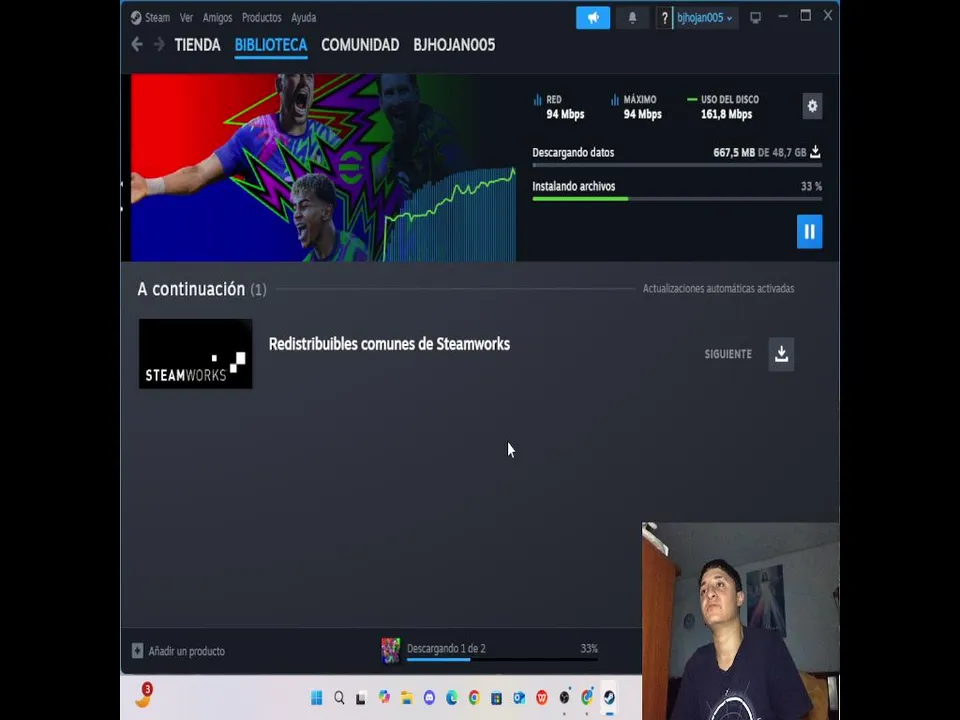Click the 667,5 MB downloaded value
The width and height of the screenshot is (960, 720).
coord(734,152)
